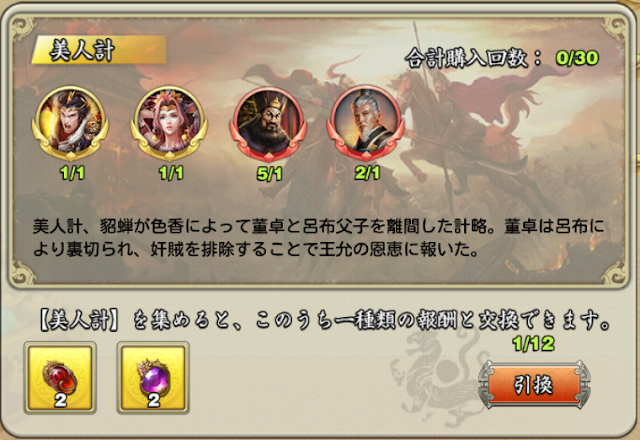
Task: Click the 美人計 story description text
Action: point(318,238)
